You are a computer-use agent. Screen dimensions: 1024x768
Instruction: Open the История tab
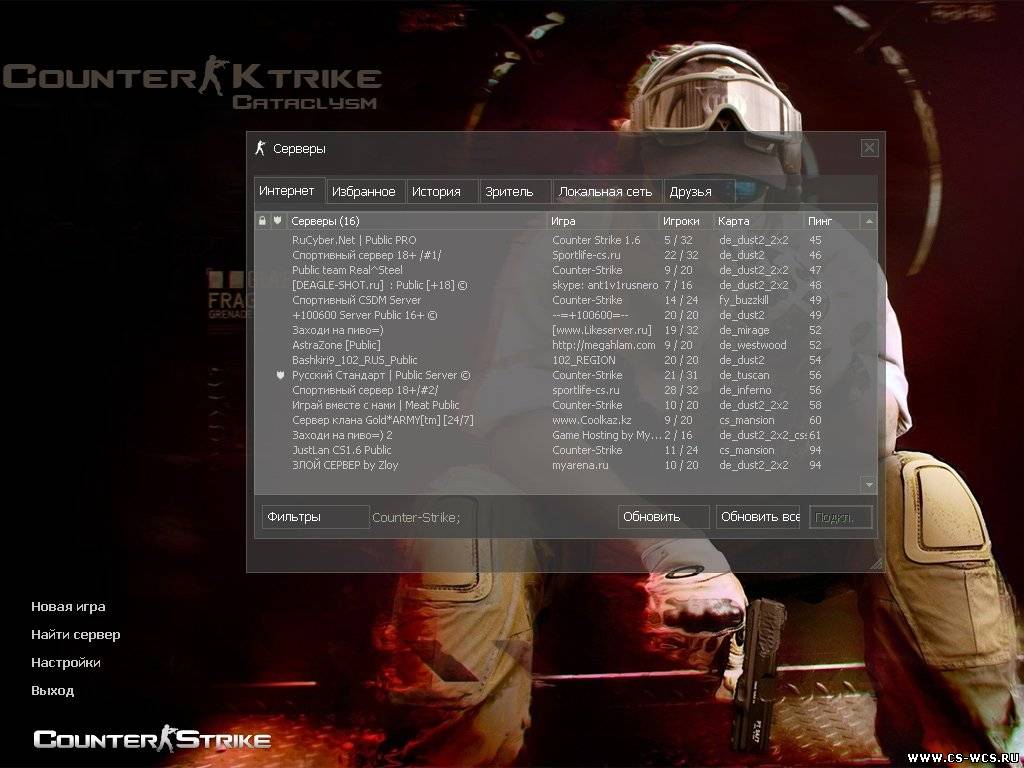(441, 192)
